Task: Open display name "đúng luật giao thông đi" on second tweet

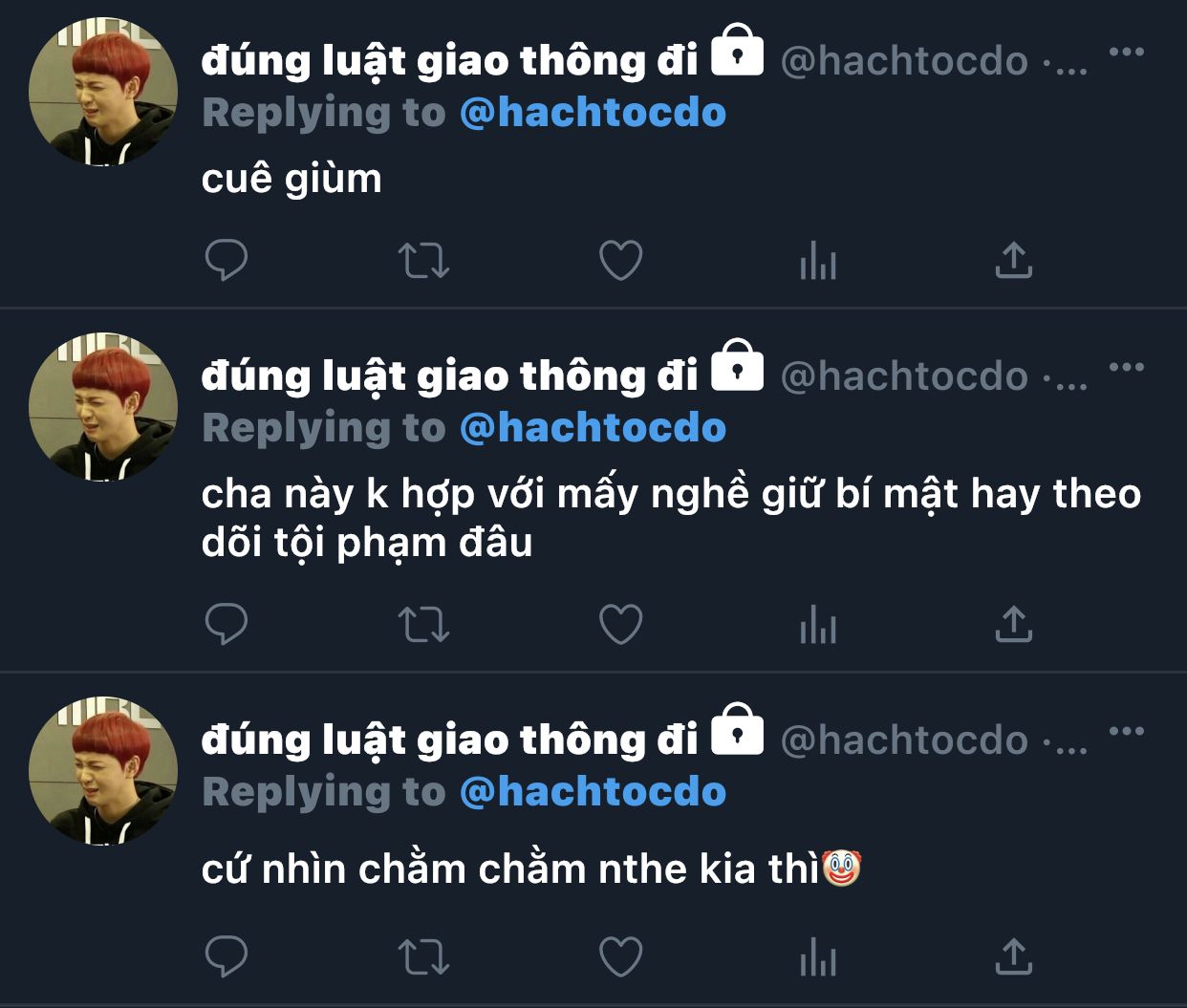Action: [x=450, y=376]
